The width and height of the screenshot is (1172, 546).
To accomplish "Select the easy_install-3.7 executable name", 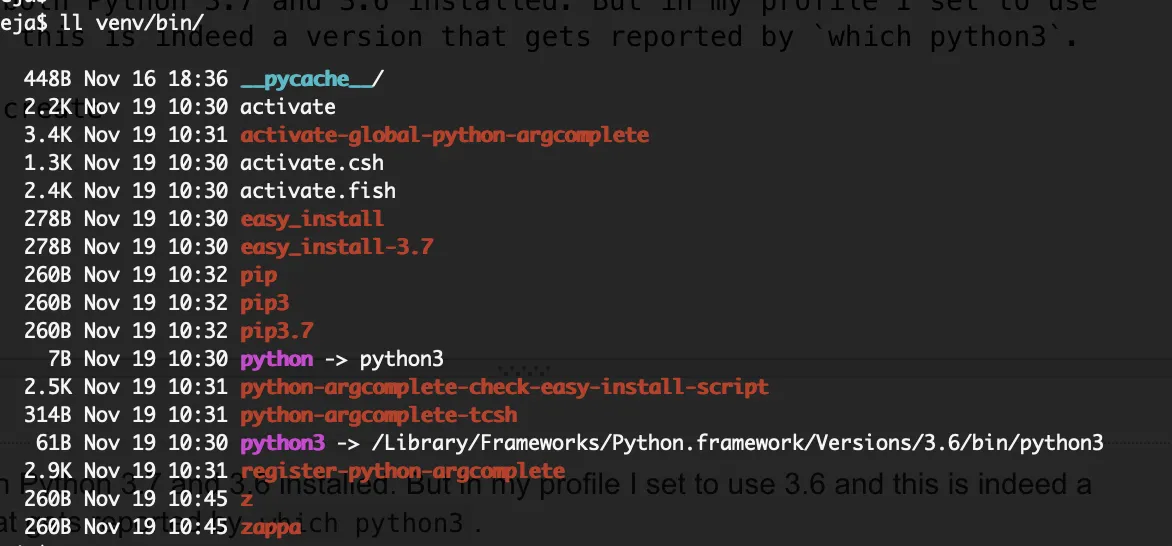I will 337,246.
